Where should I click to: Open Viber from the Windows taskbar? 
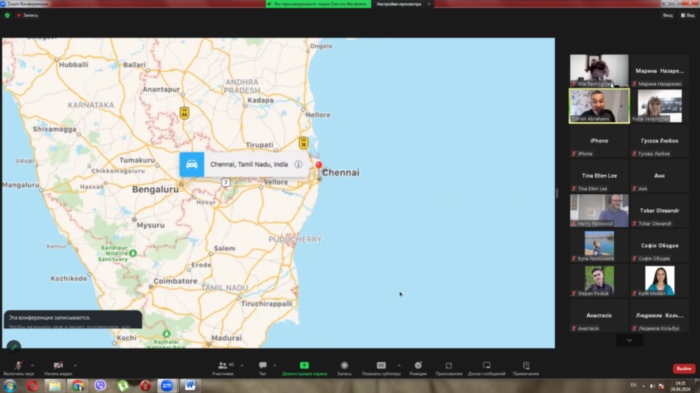pyautogui.click(x=100, y=385)
